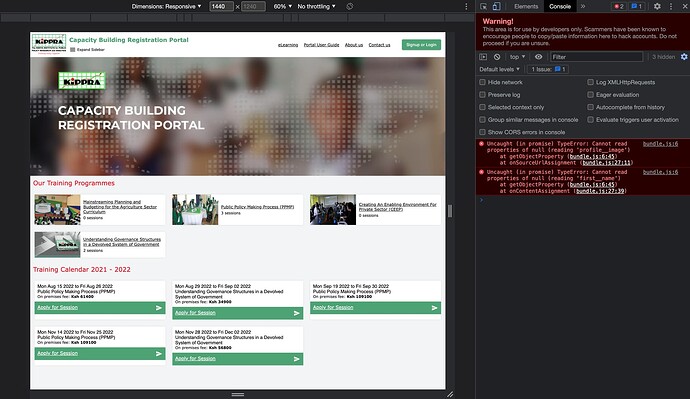The width and height of the screenshot is (690, 399).
Task: Check Evaluate triggers user activation
Action: [591, 120]
